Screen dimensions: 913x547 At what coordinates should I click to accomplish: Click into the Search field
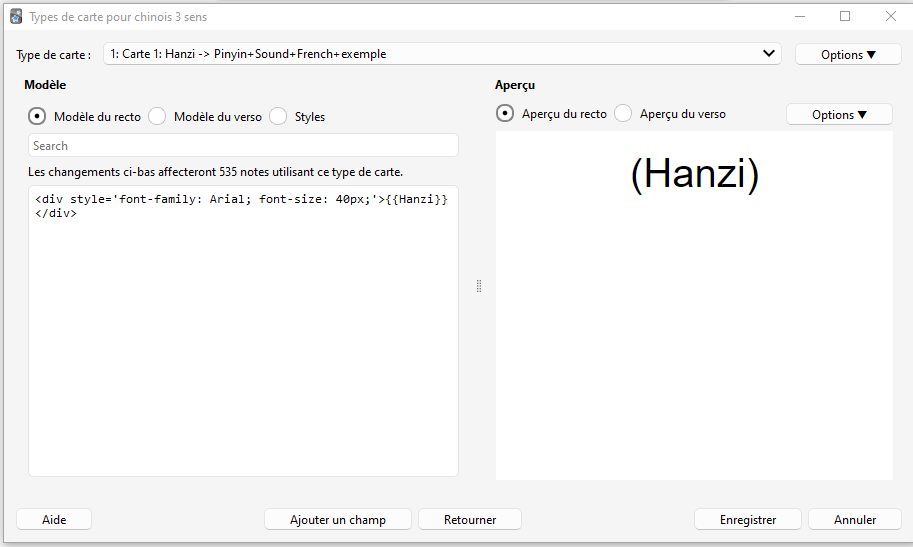(x=243, y=146)
